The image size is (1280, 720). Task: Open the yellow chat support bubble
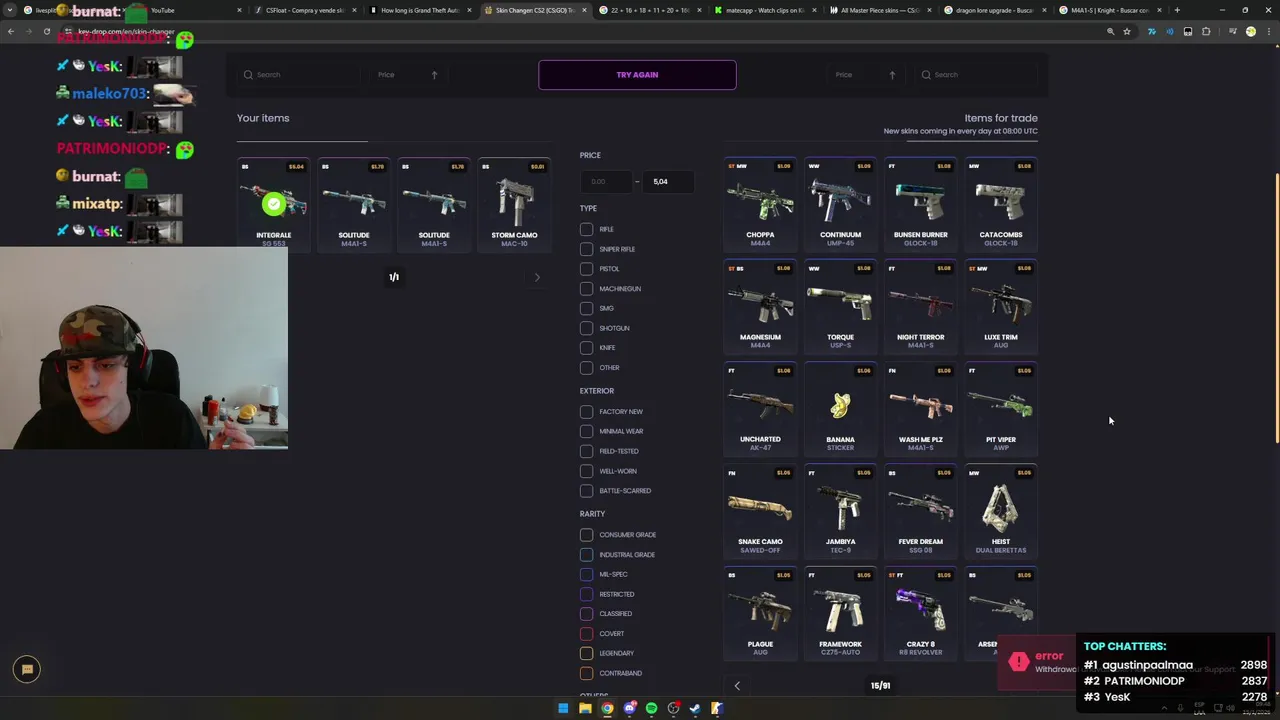click(27, 669)
